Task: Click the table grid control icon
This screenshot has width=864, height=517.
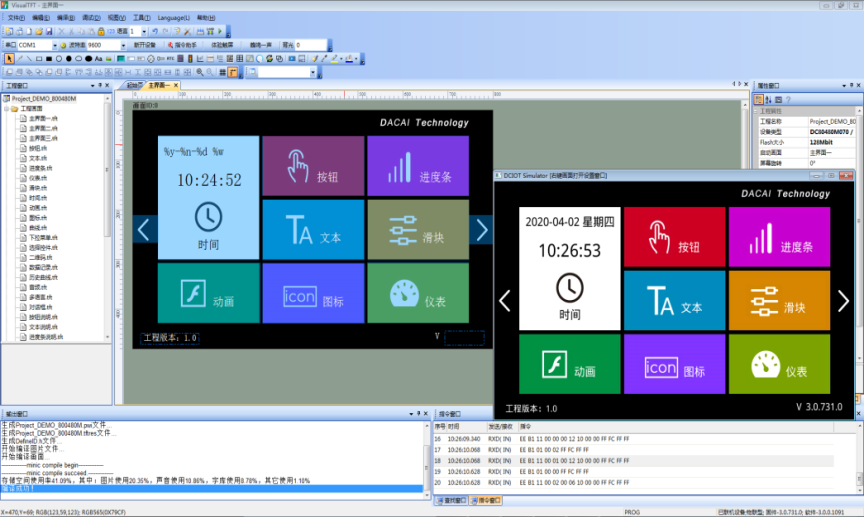Action: click(240, 58)
